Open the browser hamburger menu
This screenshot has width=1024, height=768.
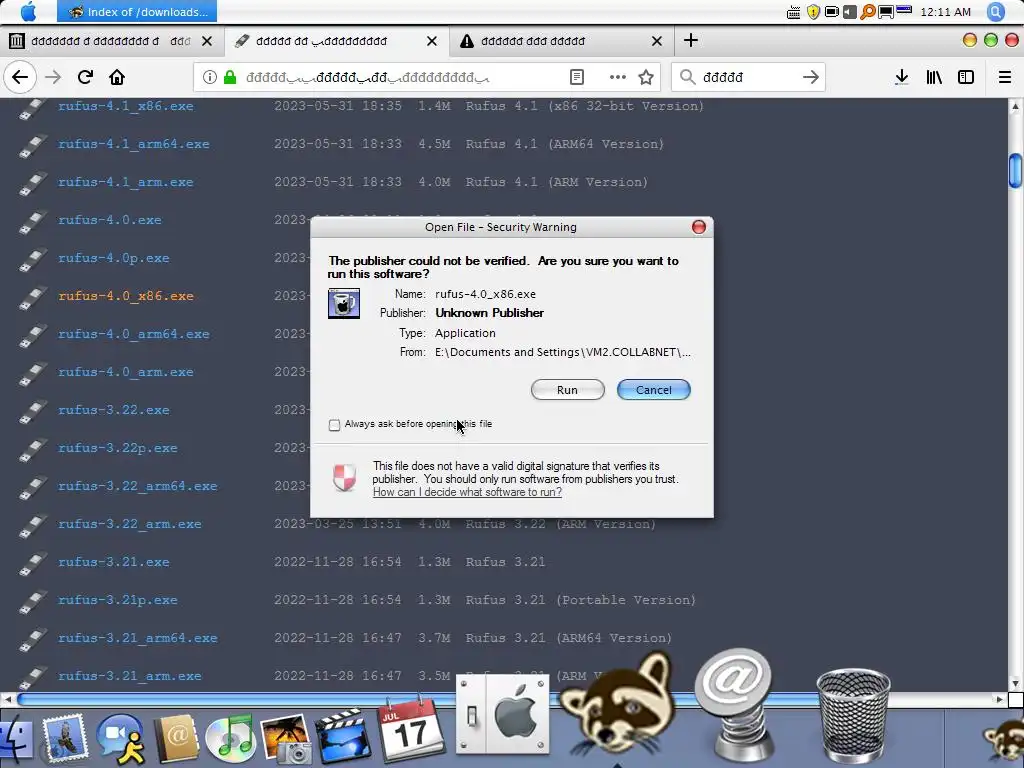pos(1005,77)
